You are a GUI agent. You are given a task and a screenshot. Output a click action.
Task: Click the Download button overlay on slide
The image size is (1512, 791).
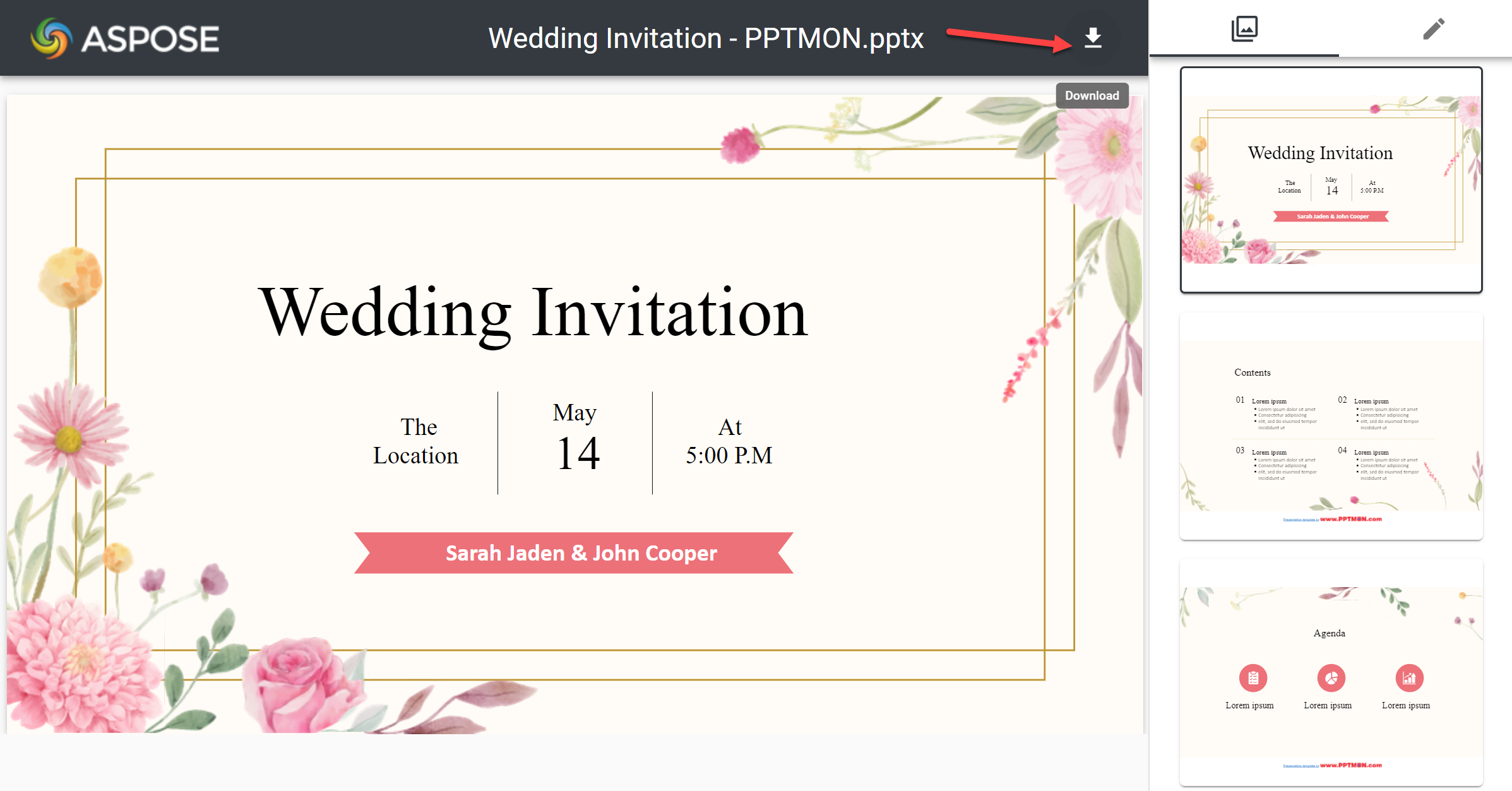pos(1093,95)
